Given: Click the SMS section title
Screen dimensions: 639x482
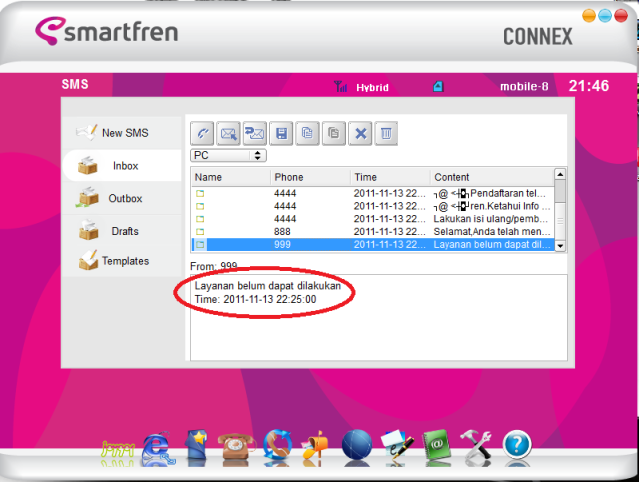Looking at the screenshot, I should [x=75, y=84].
